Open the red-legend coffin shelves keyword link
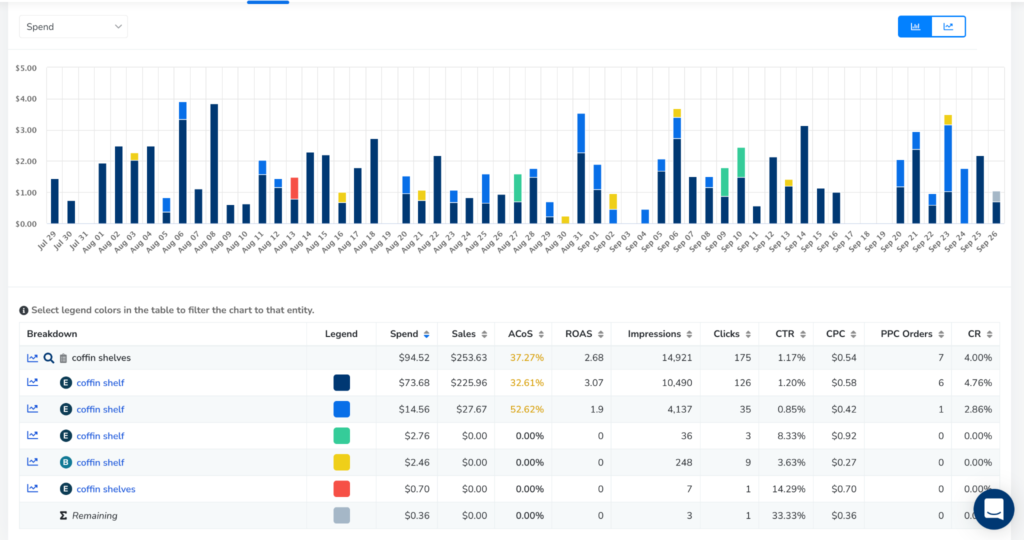 105,489
